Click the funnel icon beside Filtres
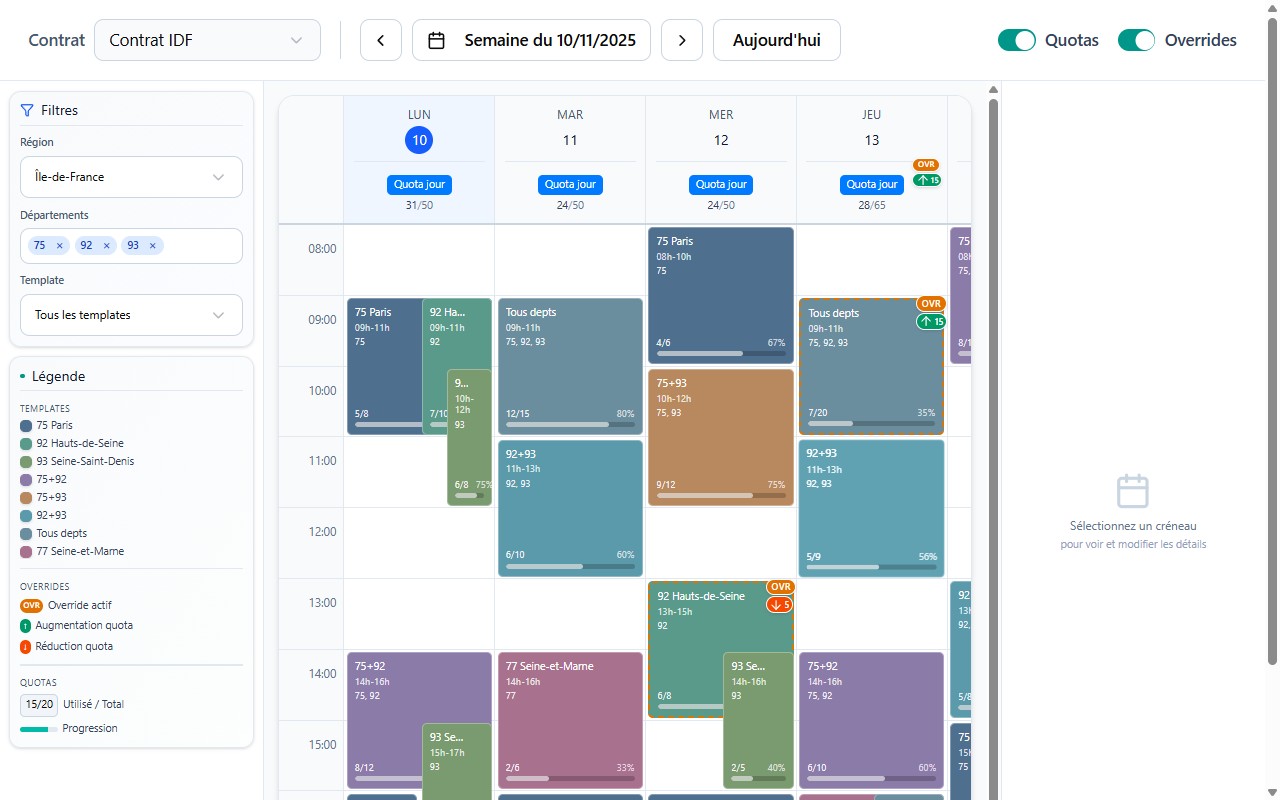This screenshot has width=1280, height=800. tap(27, 110)
